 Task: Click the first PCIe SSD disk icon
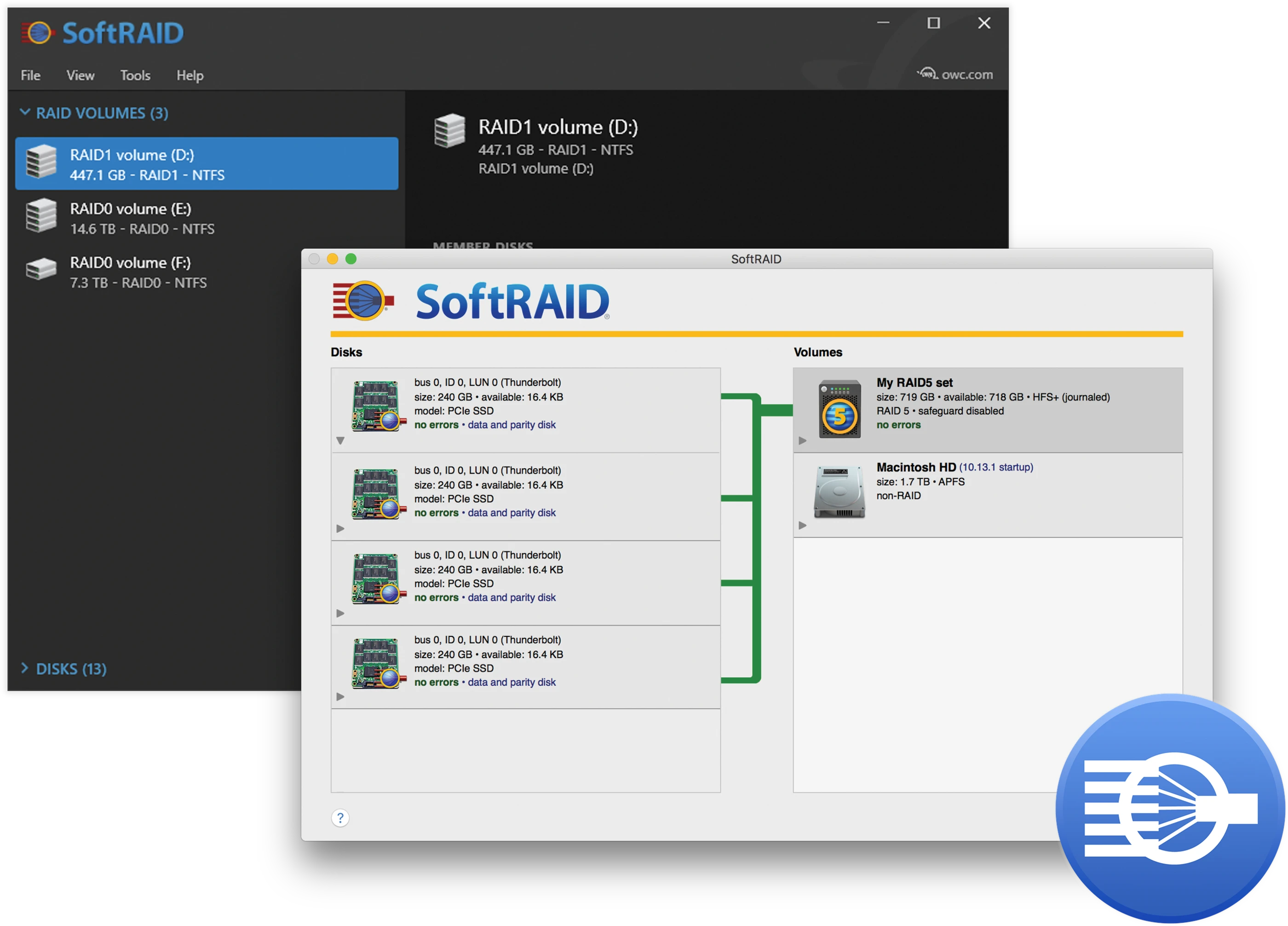(x=379, y=405)
